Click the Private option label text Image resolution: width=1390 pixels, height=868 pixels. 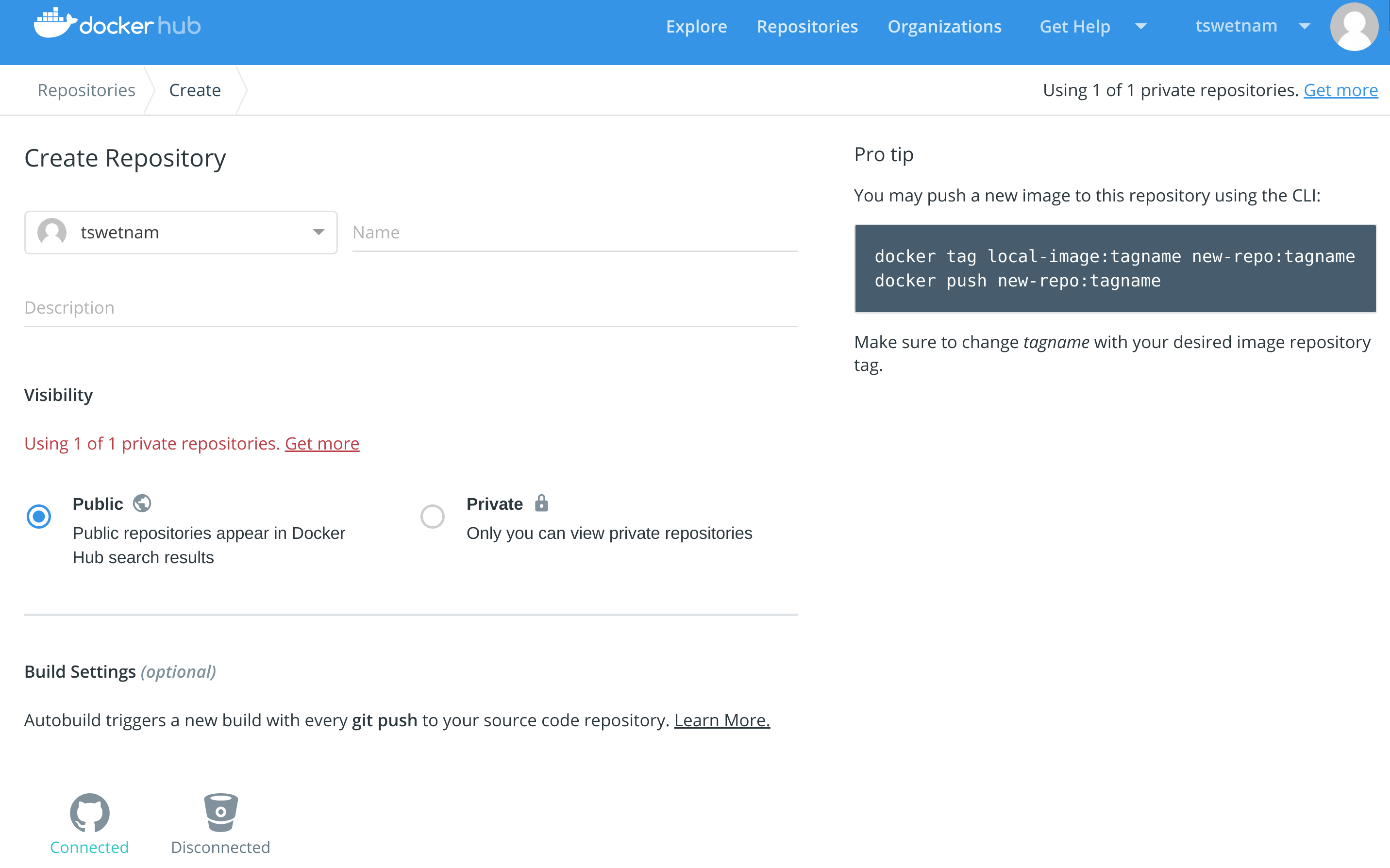point(494,503)
